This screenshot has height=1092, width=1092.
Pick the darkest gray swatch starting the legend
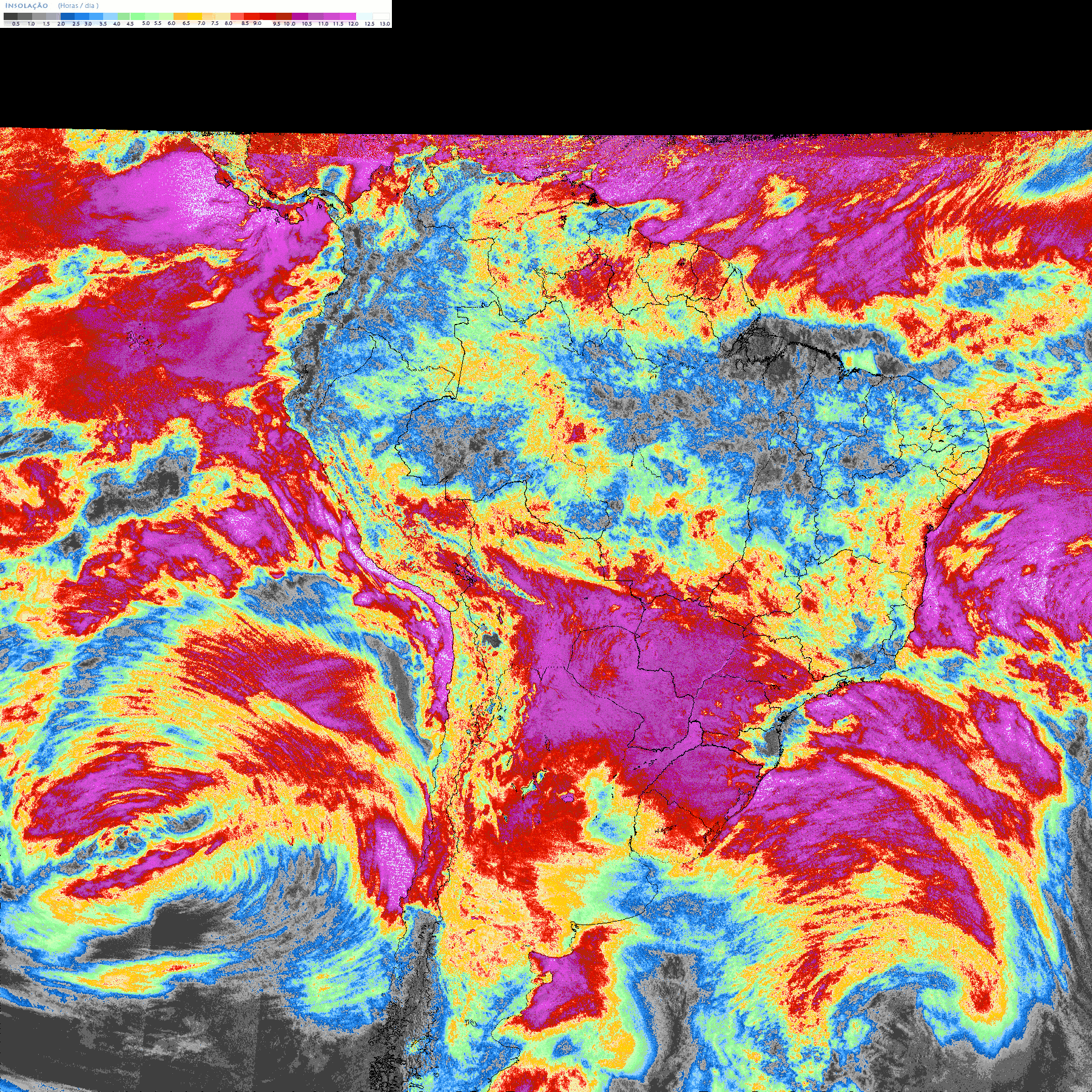point(10,16)
